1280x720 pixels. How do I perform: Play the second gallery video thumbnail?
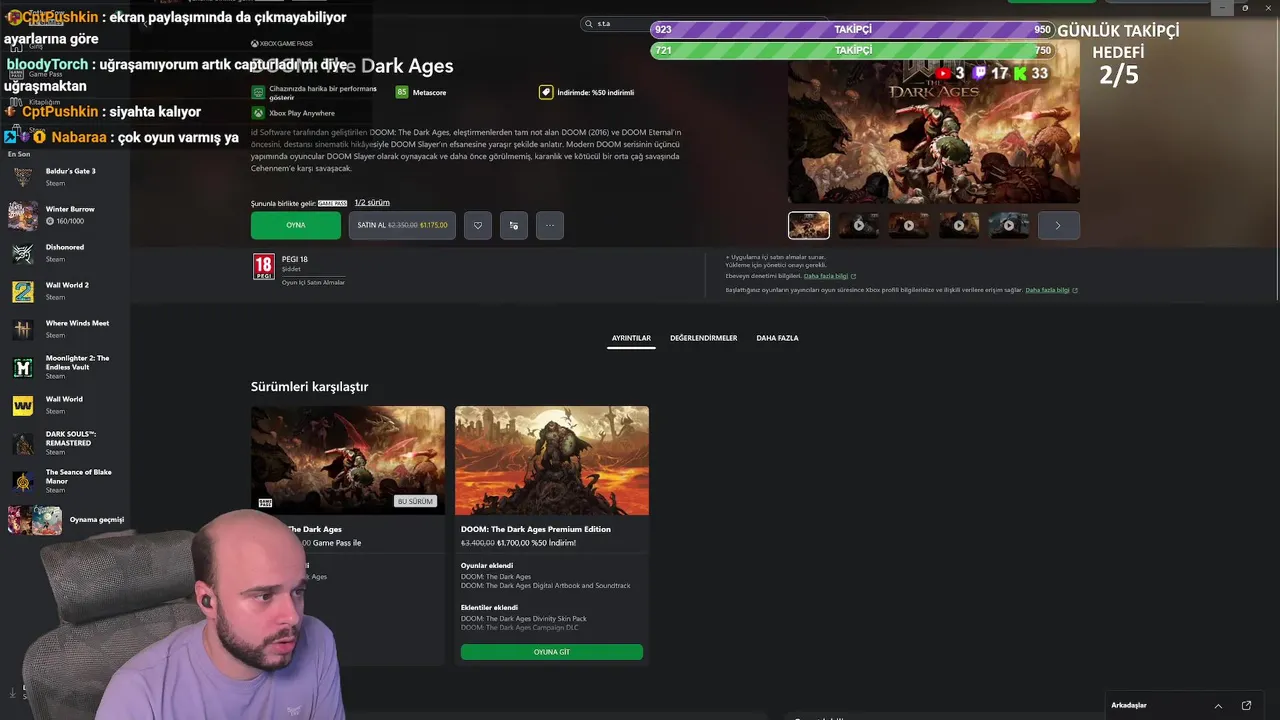coord(859,225)
